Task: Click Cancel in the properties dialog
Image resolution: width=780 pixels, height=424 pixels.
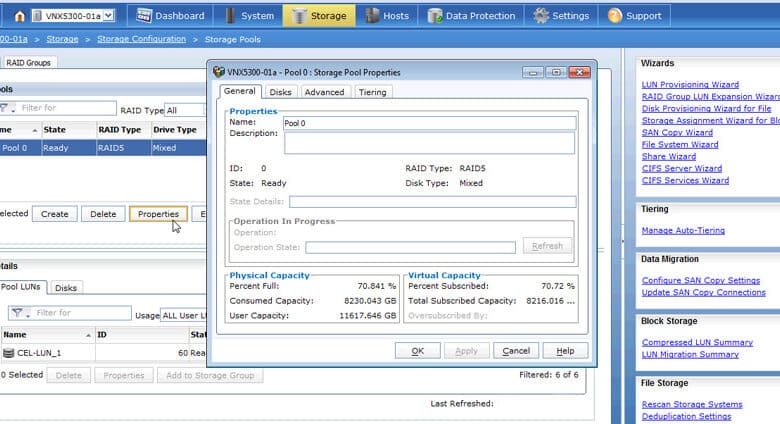Action: tap(516, 351)
